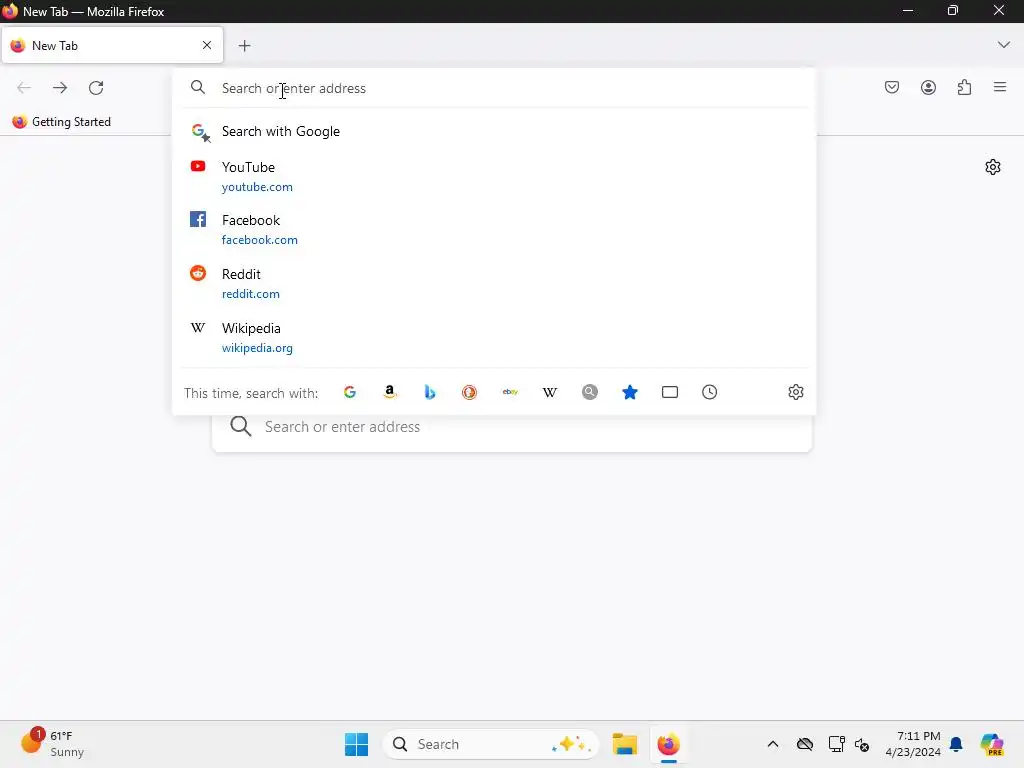Image resolution: width=1024 pixels, height=768 pixels.
Task: Open search settings gear in dropdown
Action: click(x=795, y=392)
